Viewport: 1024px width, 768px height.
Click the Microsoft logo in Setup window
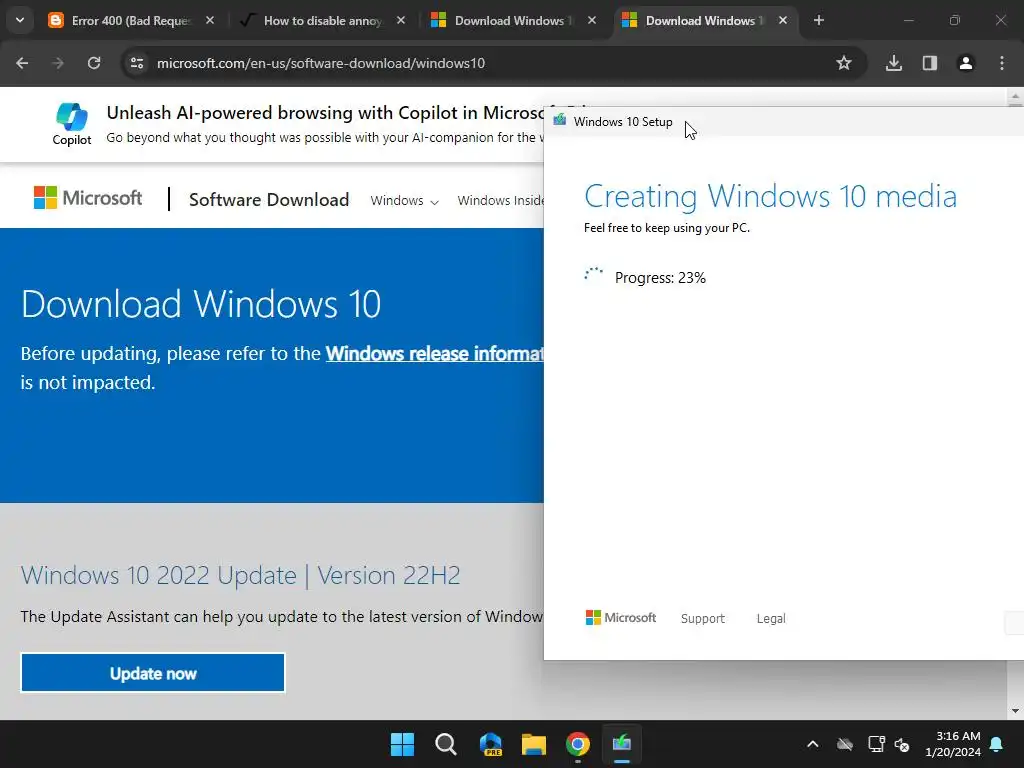tap(620, 618)
